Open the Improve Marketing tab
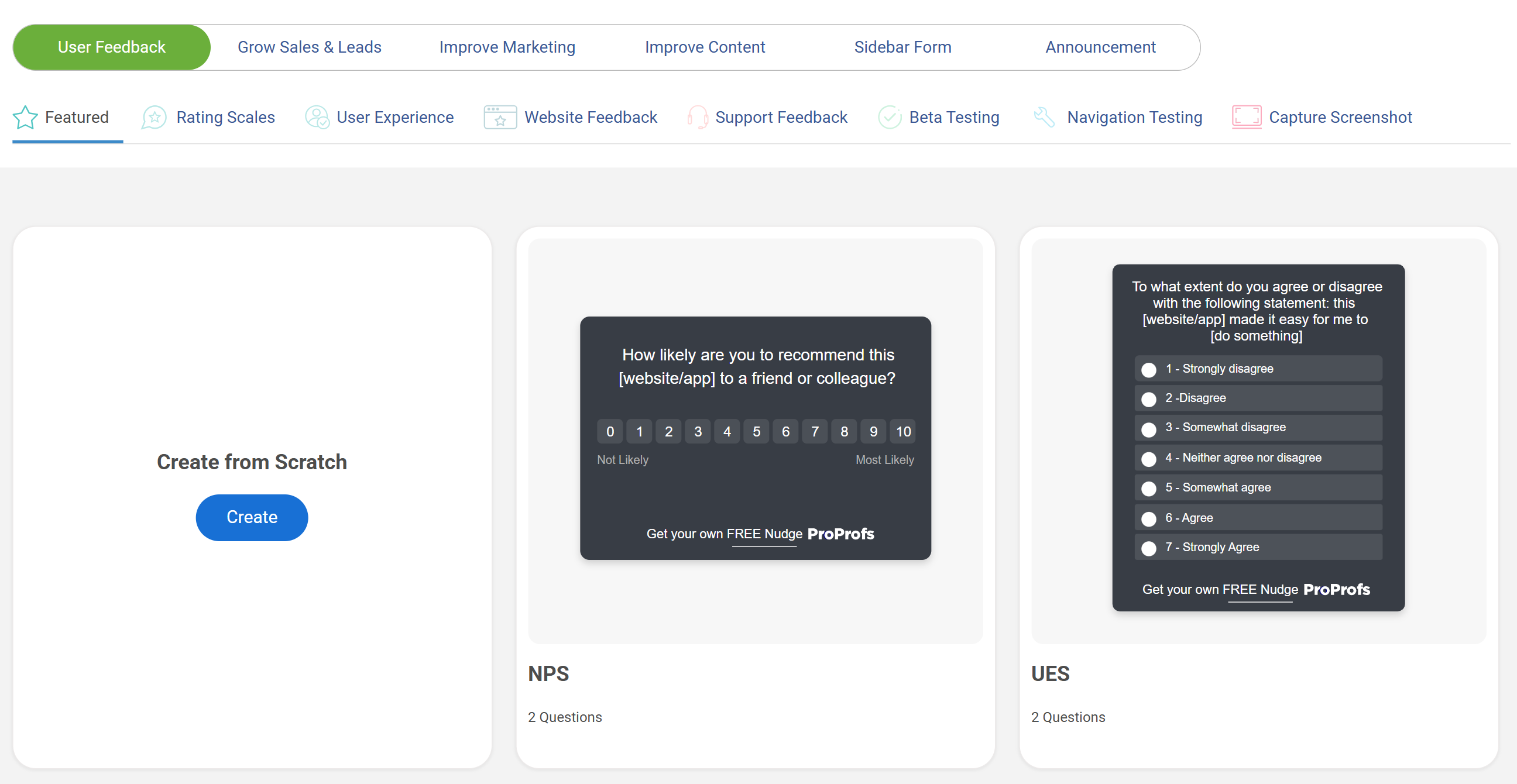The image size is (1517, 784). [507, 47]
